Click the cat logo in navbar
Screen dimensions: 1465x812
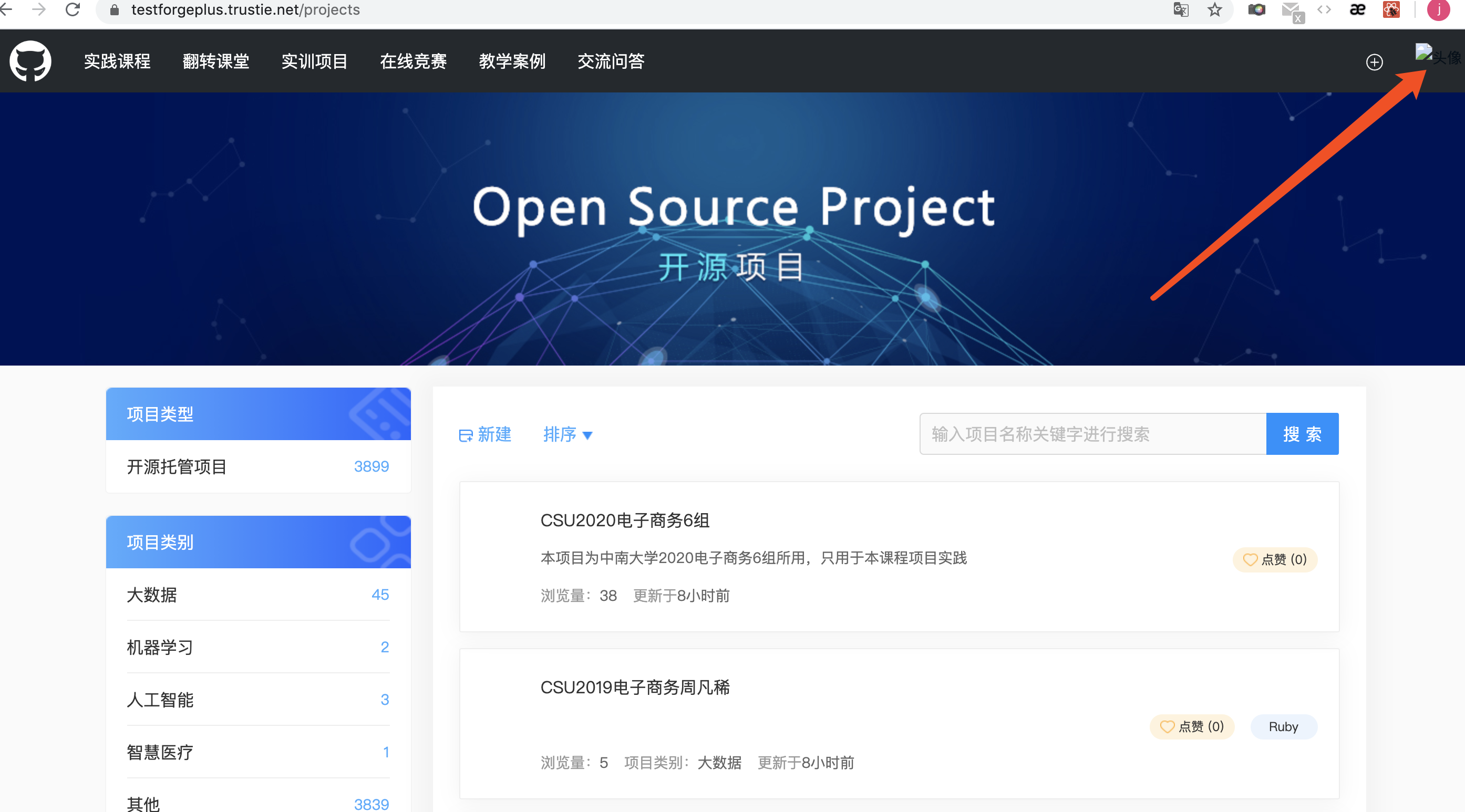tap(30, 61)
